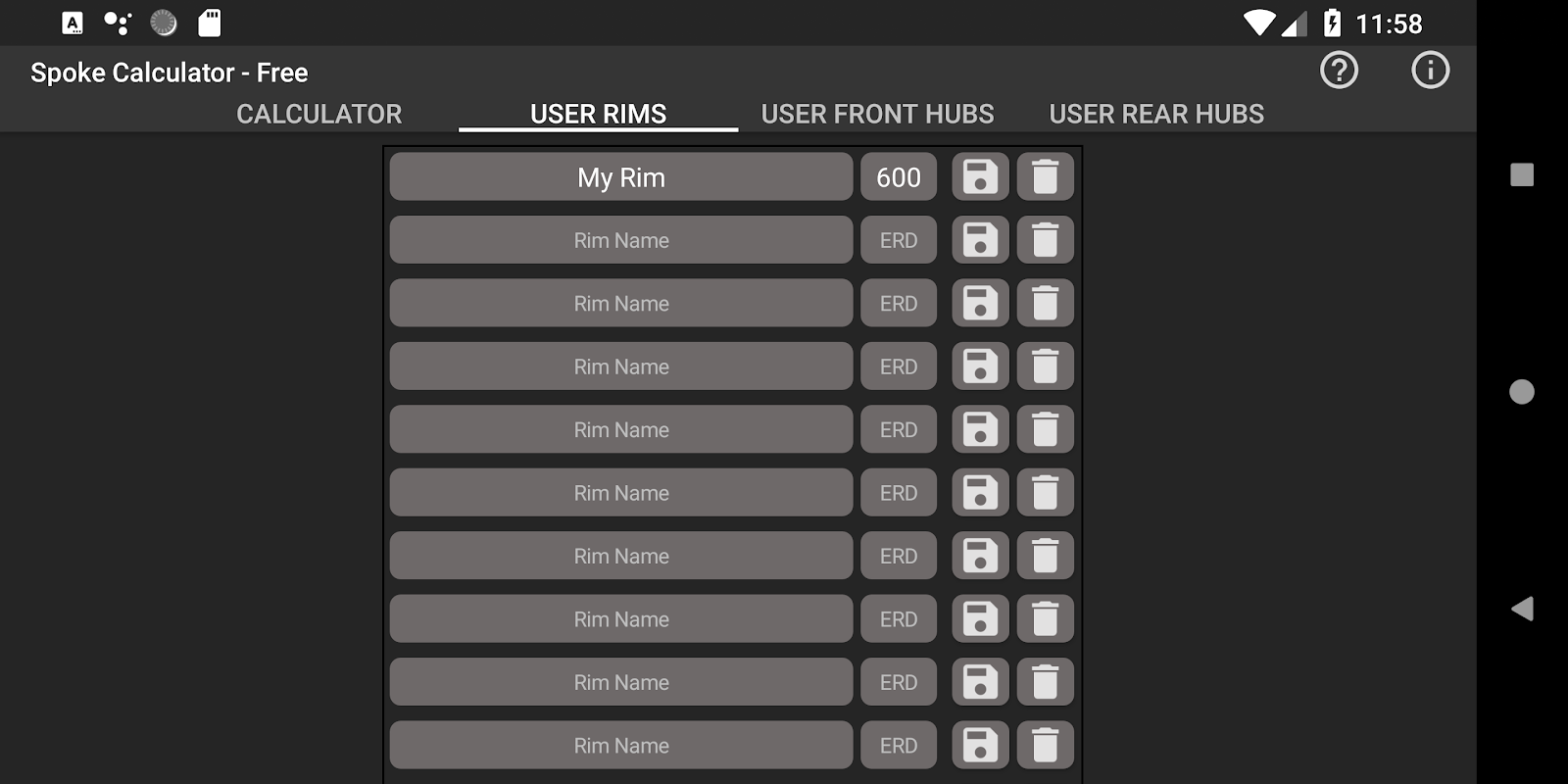This screenshot has width=1568, height=784.
Task: Delete the ninth rim row
Action: [x=1045, y=682]
